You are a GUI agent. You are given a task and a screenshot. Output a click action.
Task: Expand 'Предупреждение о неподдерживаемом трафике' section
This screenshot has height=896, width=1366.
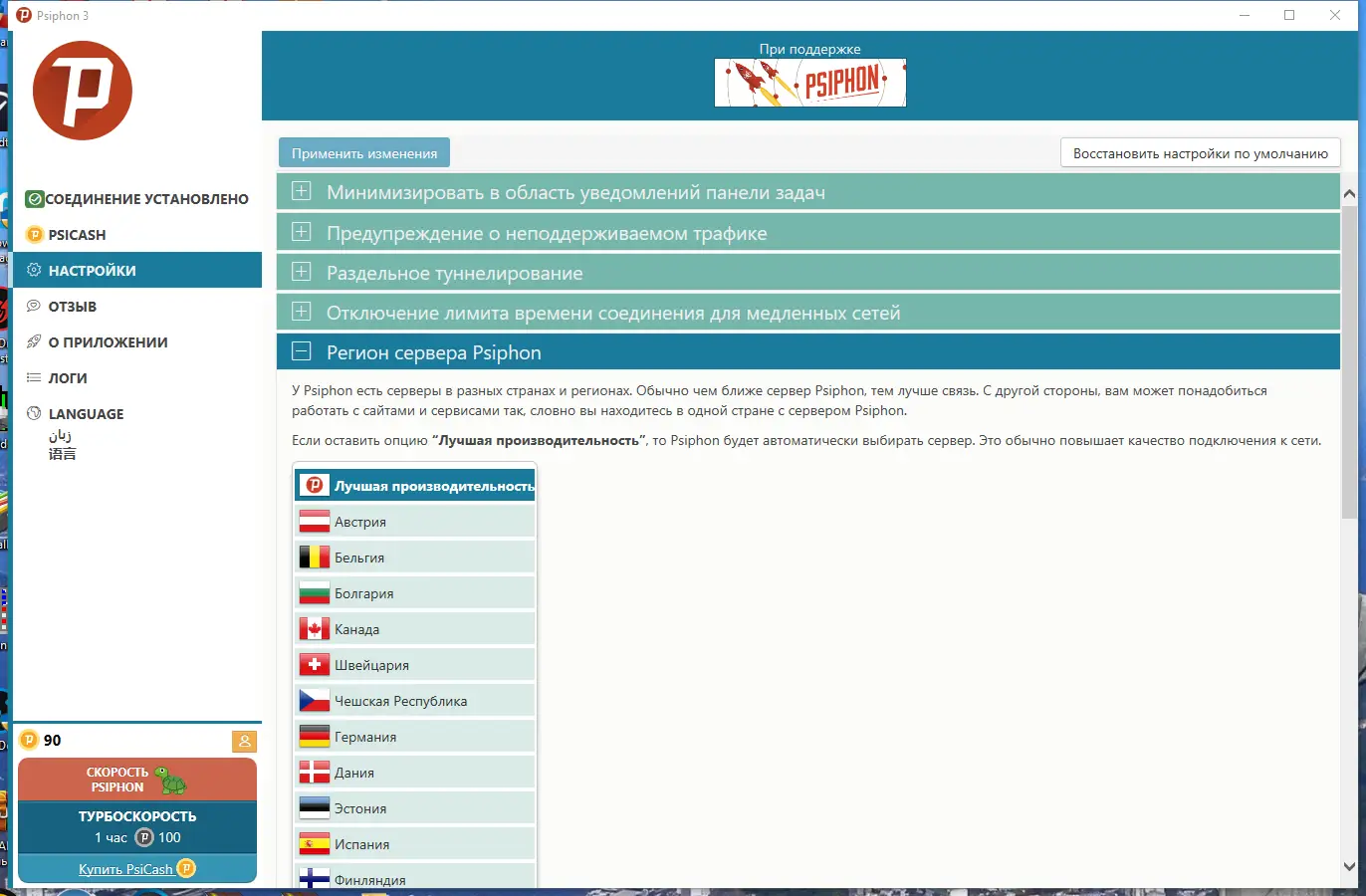pyautogui.click(x=808, y=233)
